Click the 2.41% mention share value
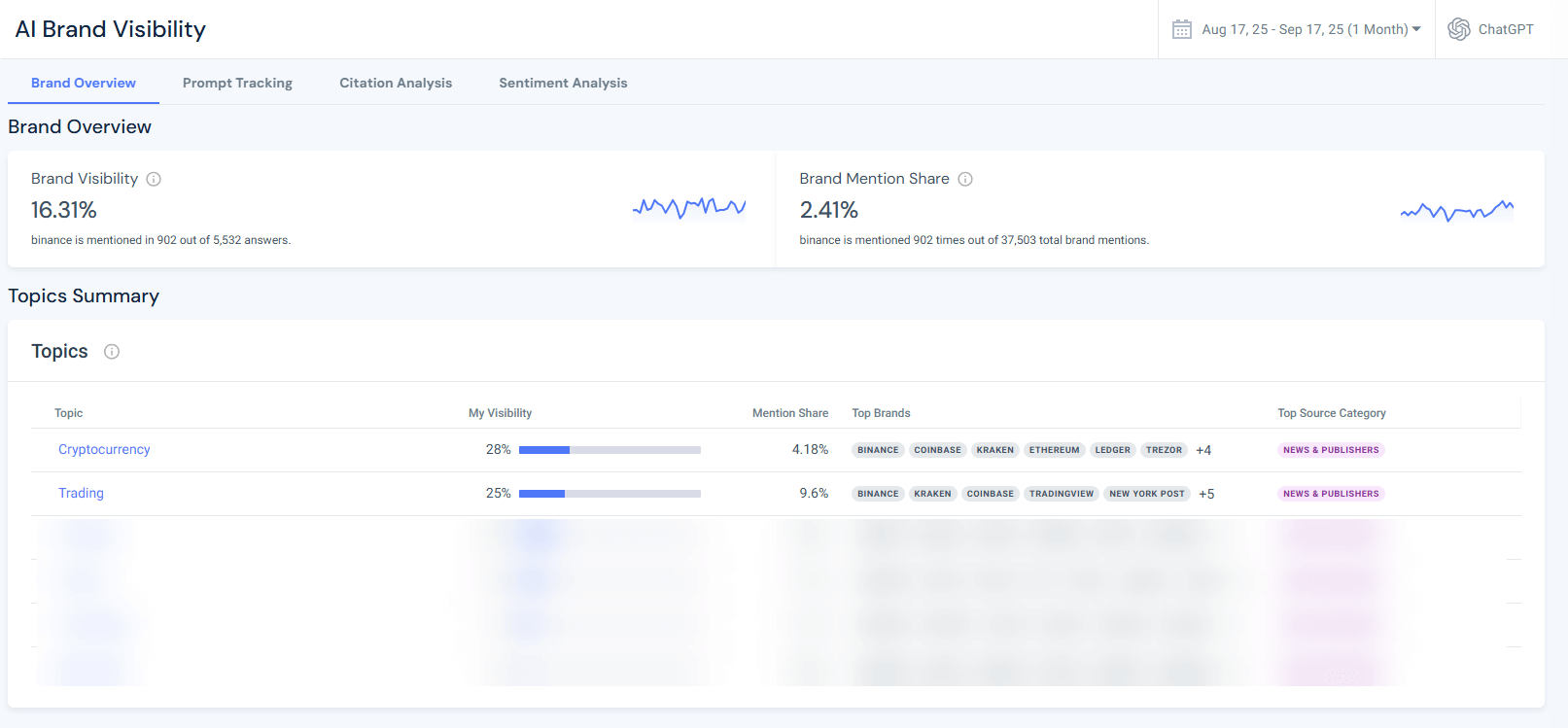This screenshot has width=1568, height=728. [829, 210]
